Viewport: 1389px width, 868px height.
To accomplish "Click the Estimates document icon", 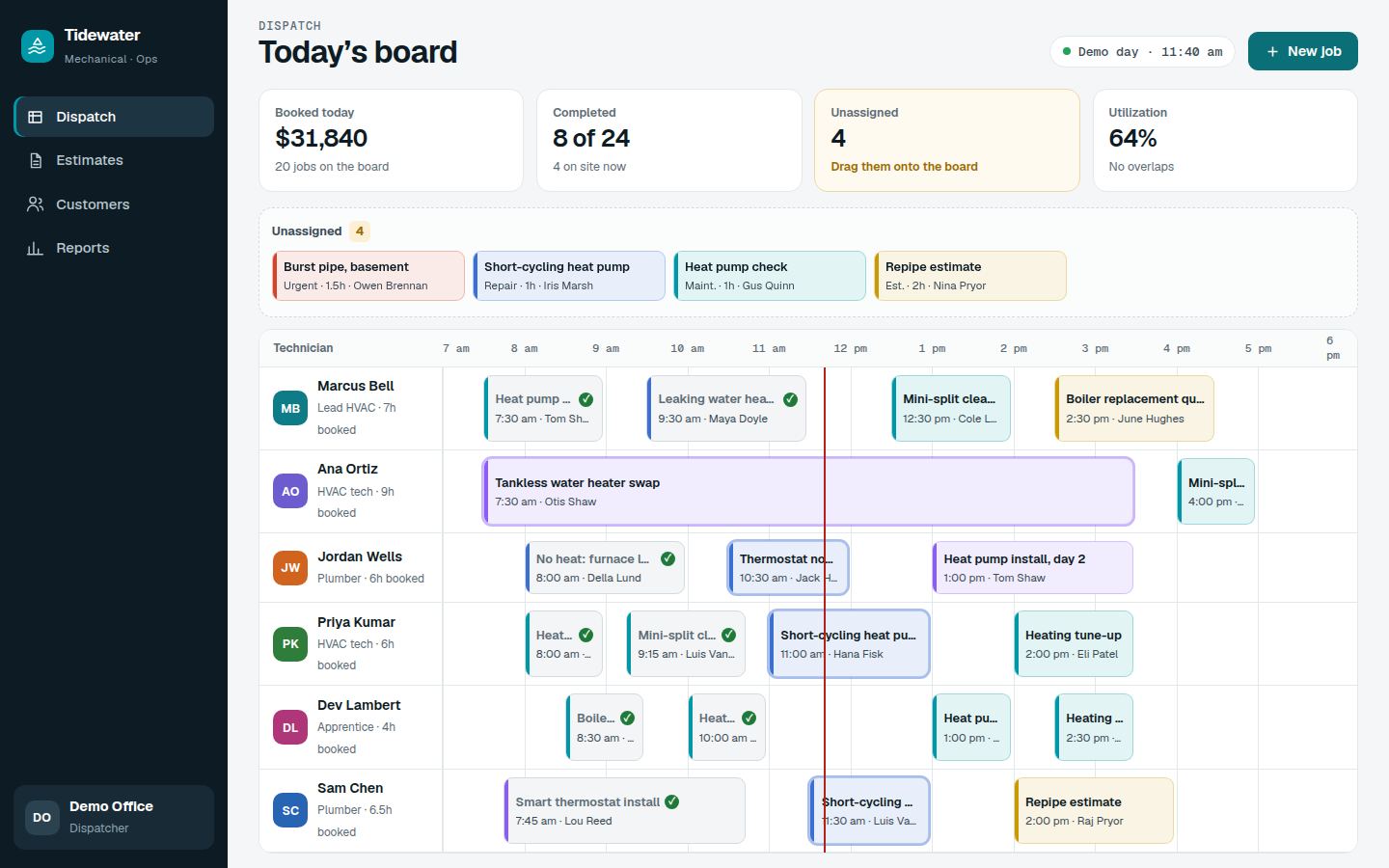I will [x=36, y=160].
